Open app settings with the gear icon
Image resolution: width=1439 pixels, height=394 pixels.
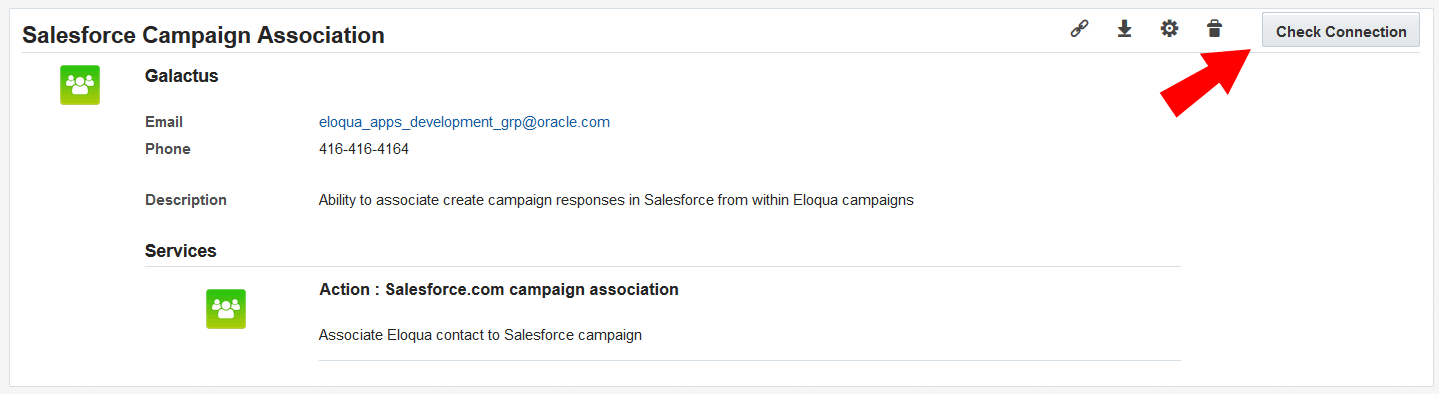[1169, 29]
